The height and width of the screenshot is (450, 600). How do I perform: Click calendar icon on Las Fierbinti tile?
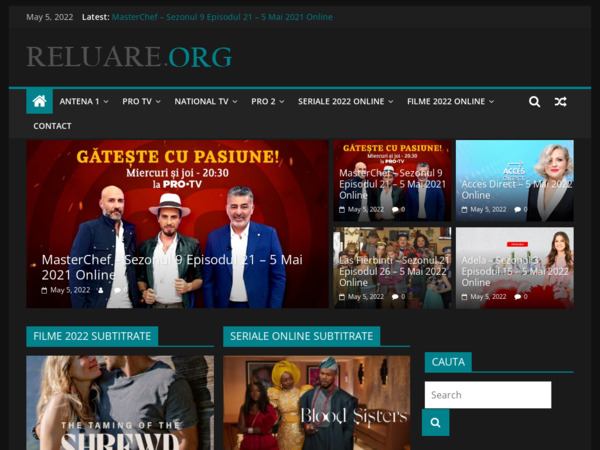(x=342, y=297)
